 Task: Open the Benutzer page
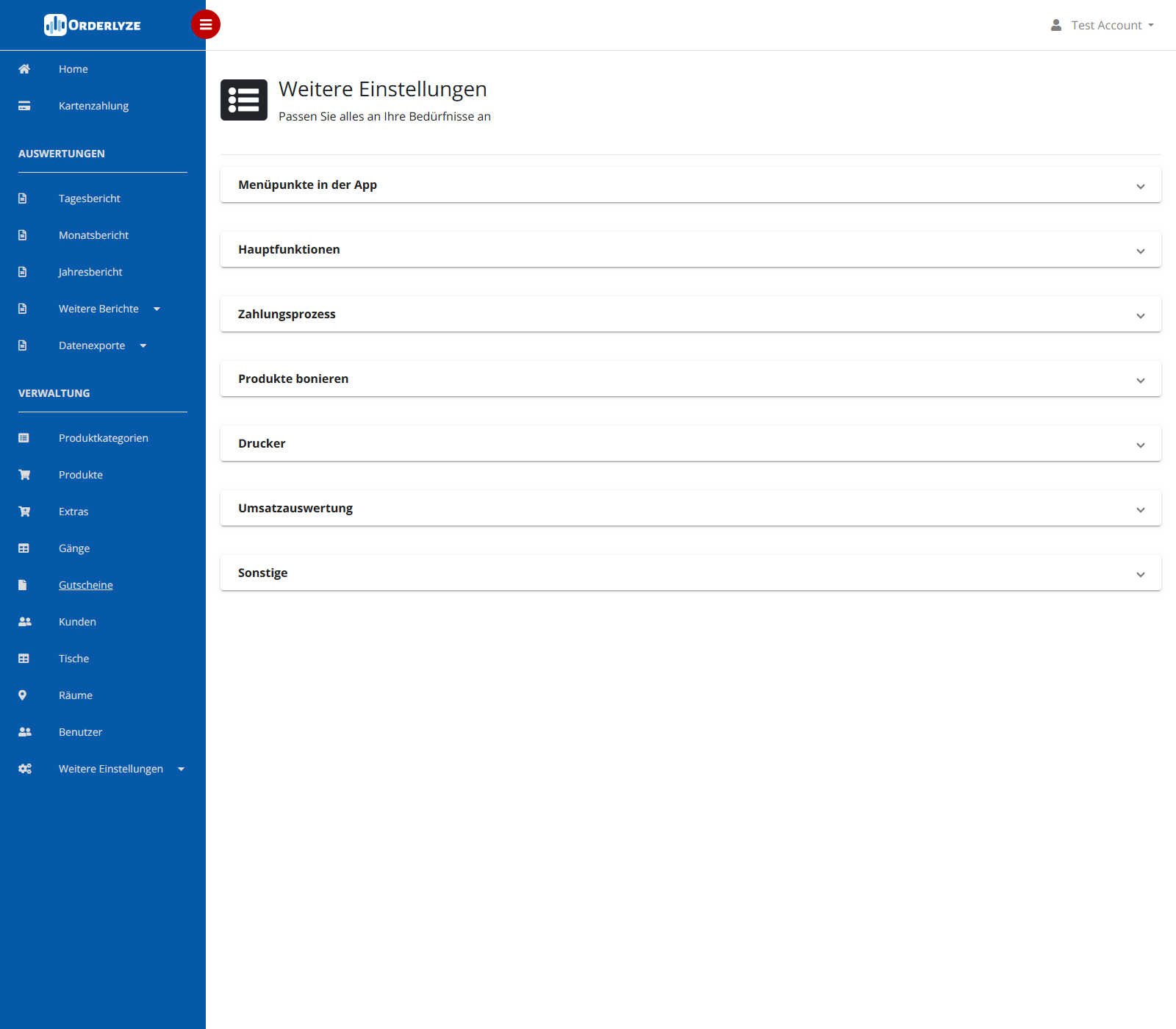(81, 732)
